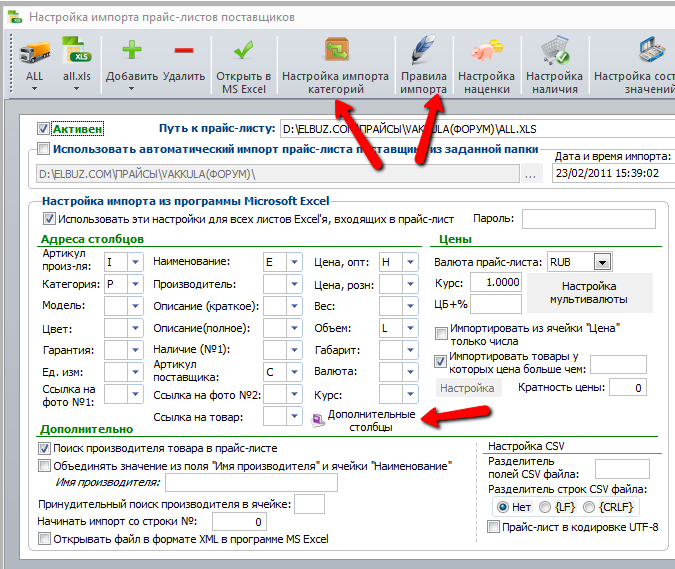675x569 pixels.
Task: Open Цена, опт column dropdown
Action: point(410,262)
